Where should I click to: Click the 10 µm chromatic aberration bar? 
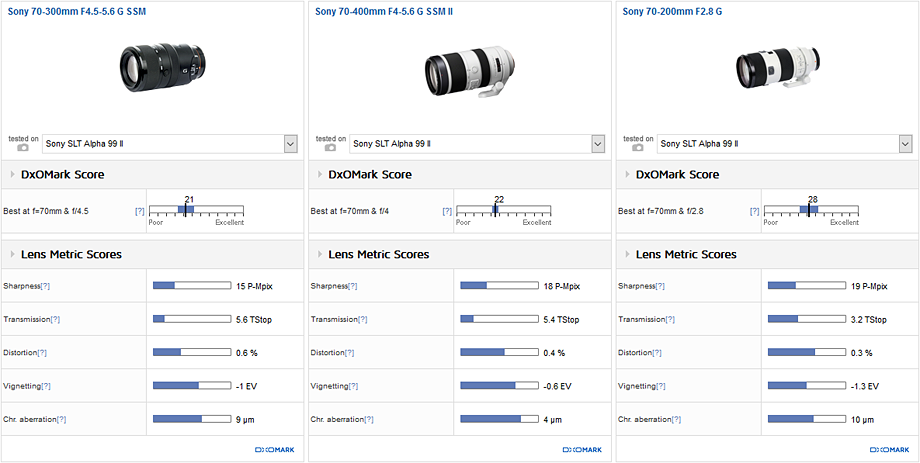pos(807,420)
